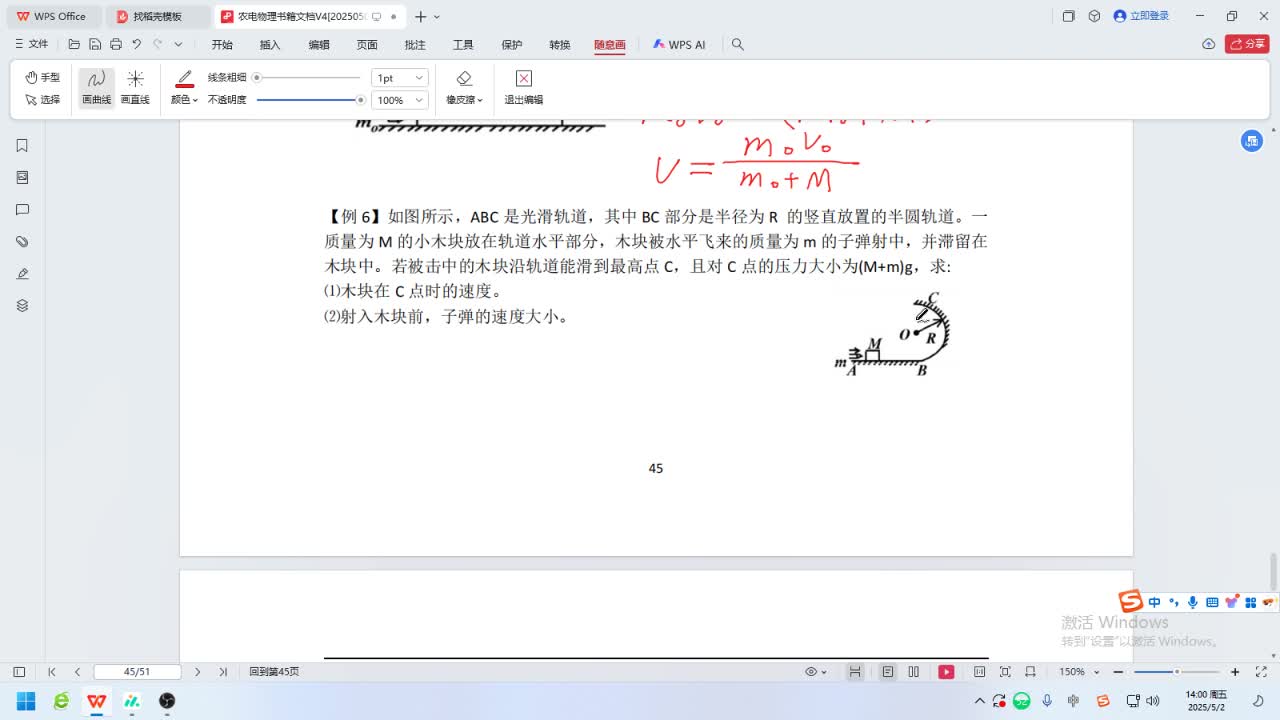Switch to two-page view
This screenshot has height=720, width=1280.
click(913, 672)
